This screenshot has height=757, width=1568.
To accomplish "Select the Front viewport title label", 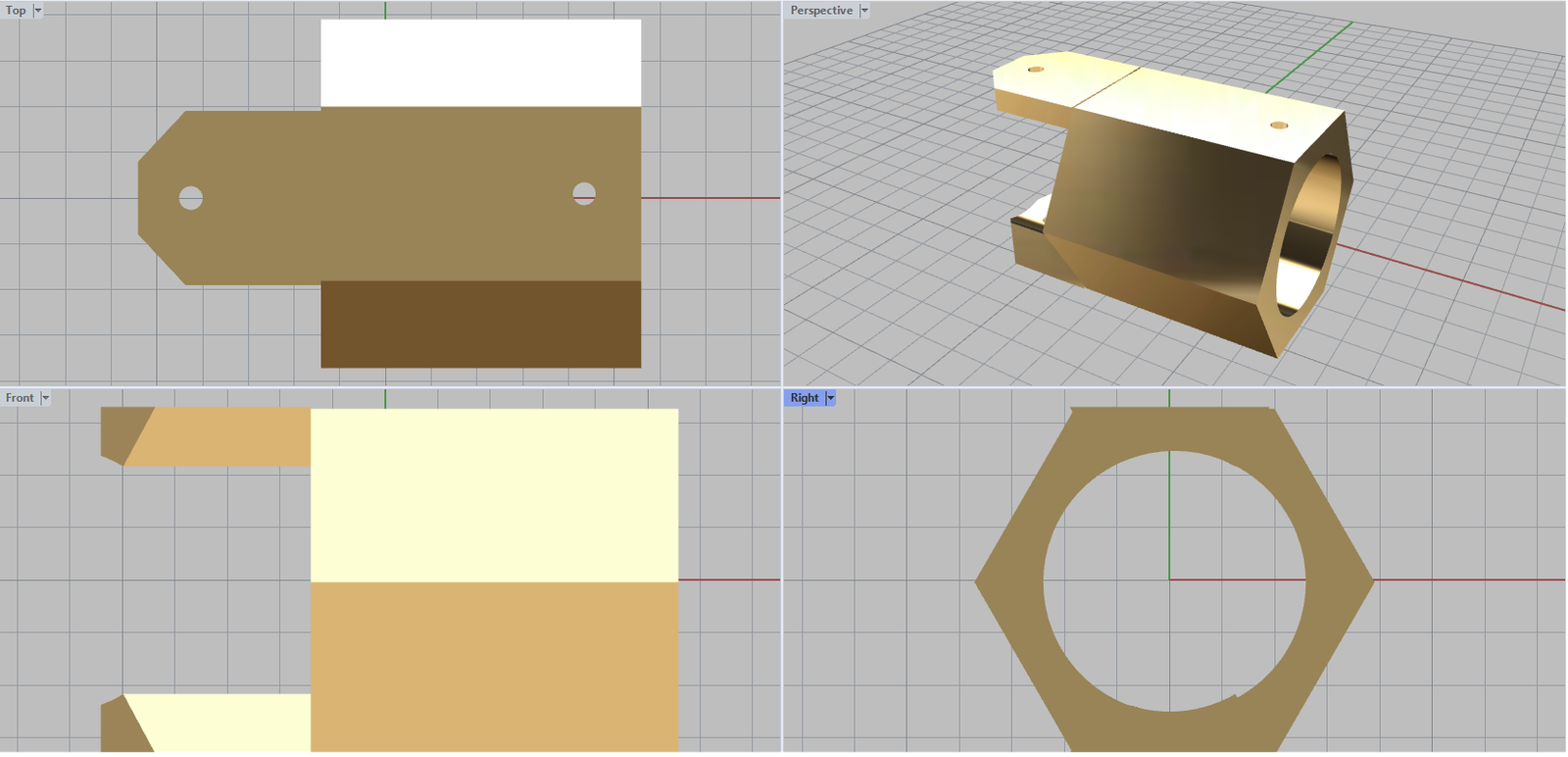I will coord(20,398).
